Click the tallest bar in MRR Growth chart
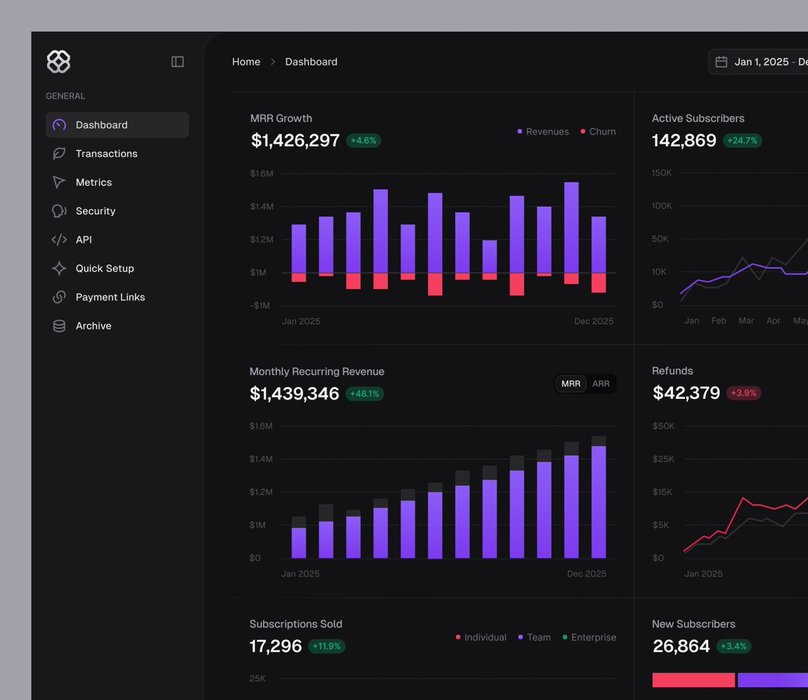808x700 pixels. coord(571,227)
